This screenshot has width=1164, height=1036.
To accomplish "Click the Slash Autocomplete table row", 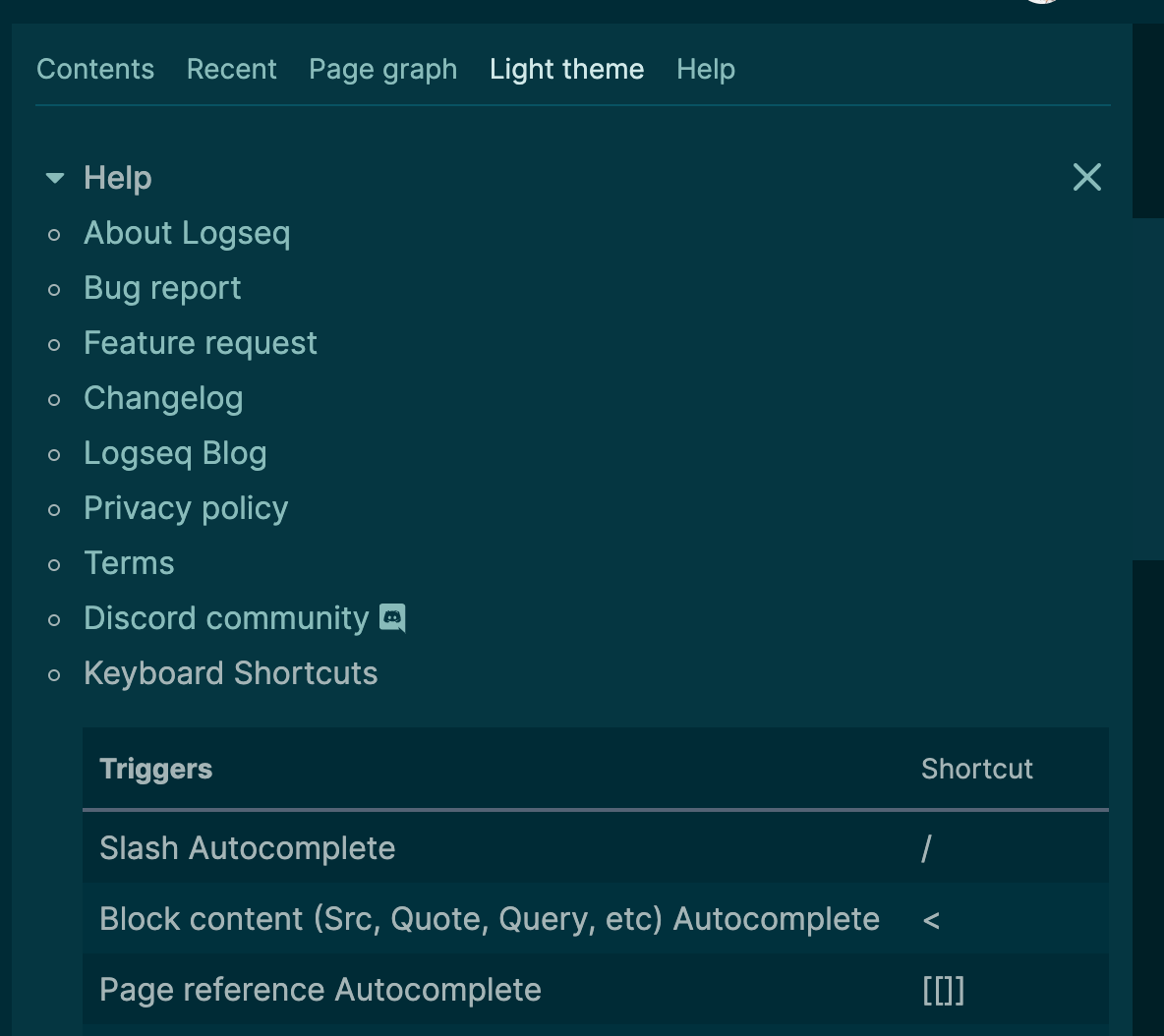I will pos(247,848).
